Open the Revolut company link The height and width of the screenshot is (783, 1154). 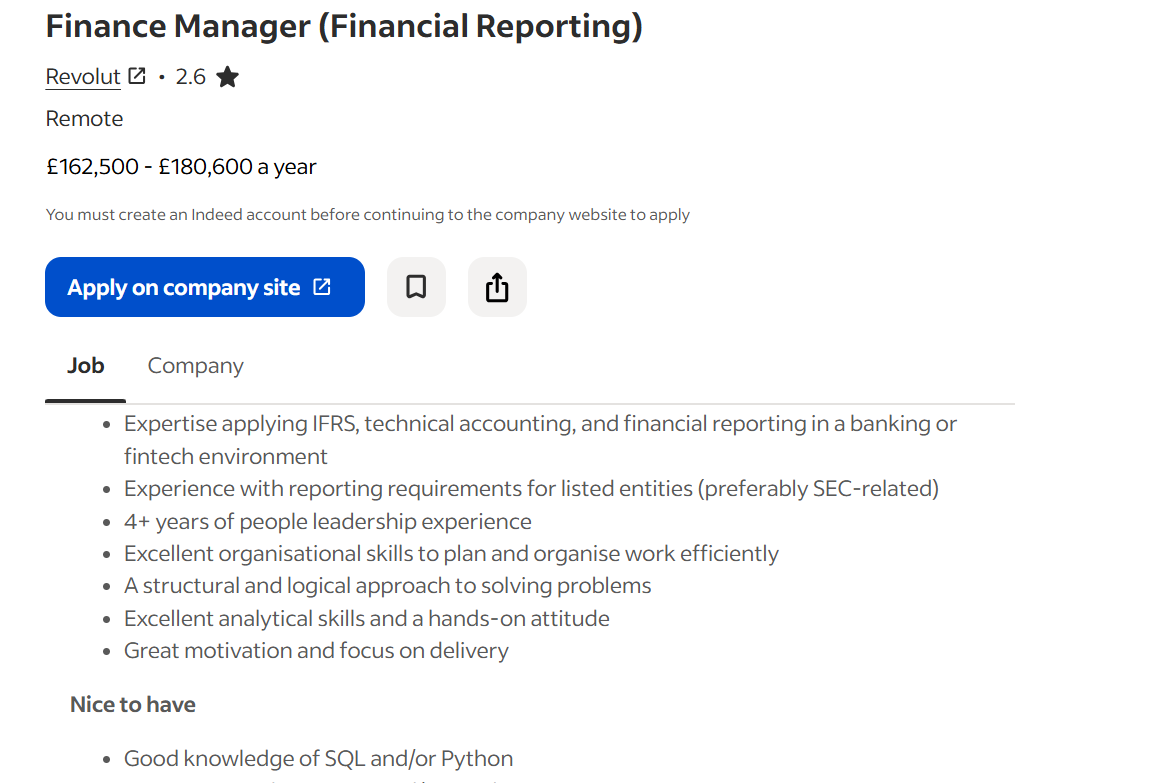[83, 77]
